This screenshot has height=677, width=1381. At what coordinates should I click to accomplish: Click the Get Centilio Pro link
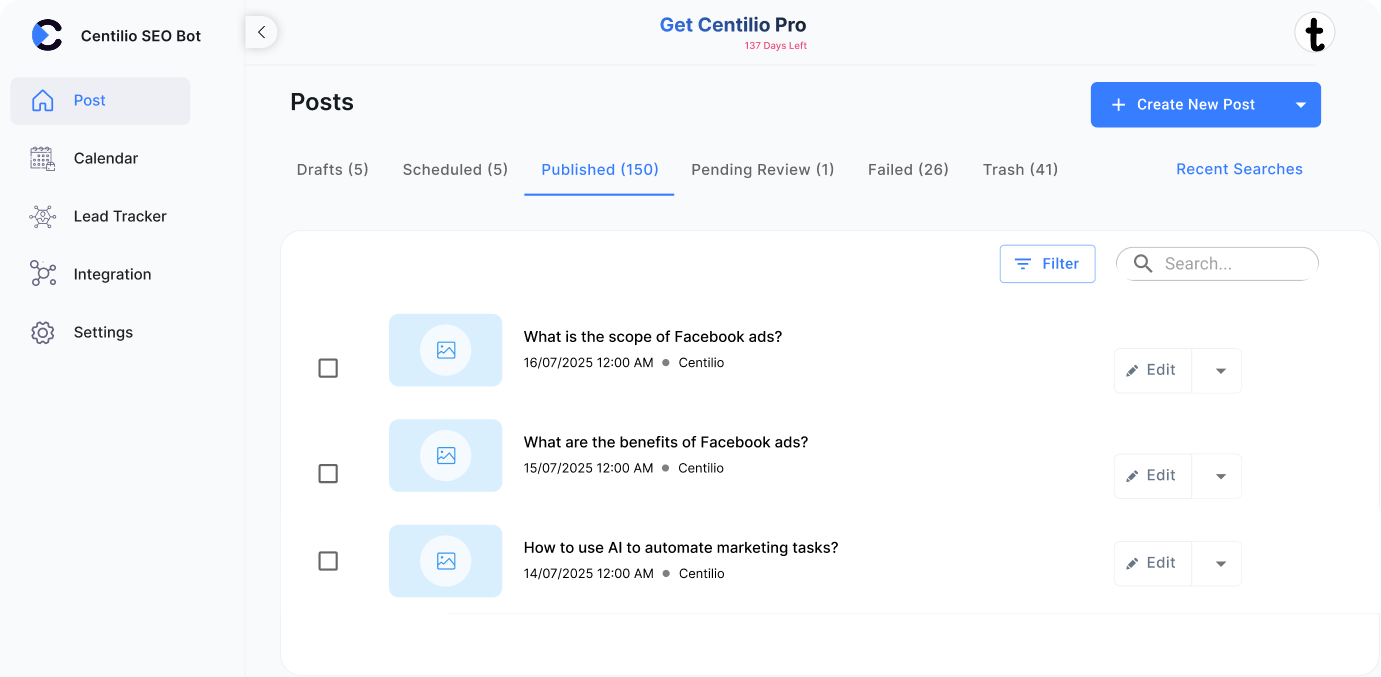click(732, 24)
